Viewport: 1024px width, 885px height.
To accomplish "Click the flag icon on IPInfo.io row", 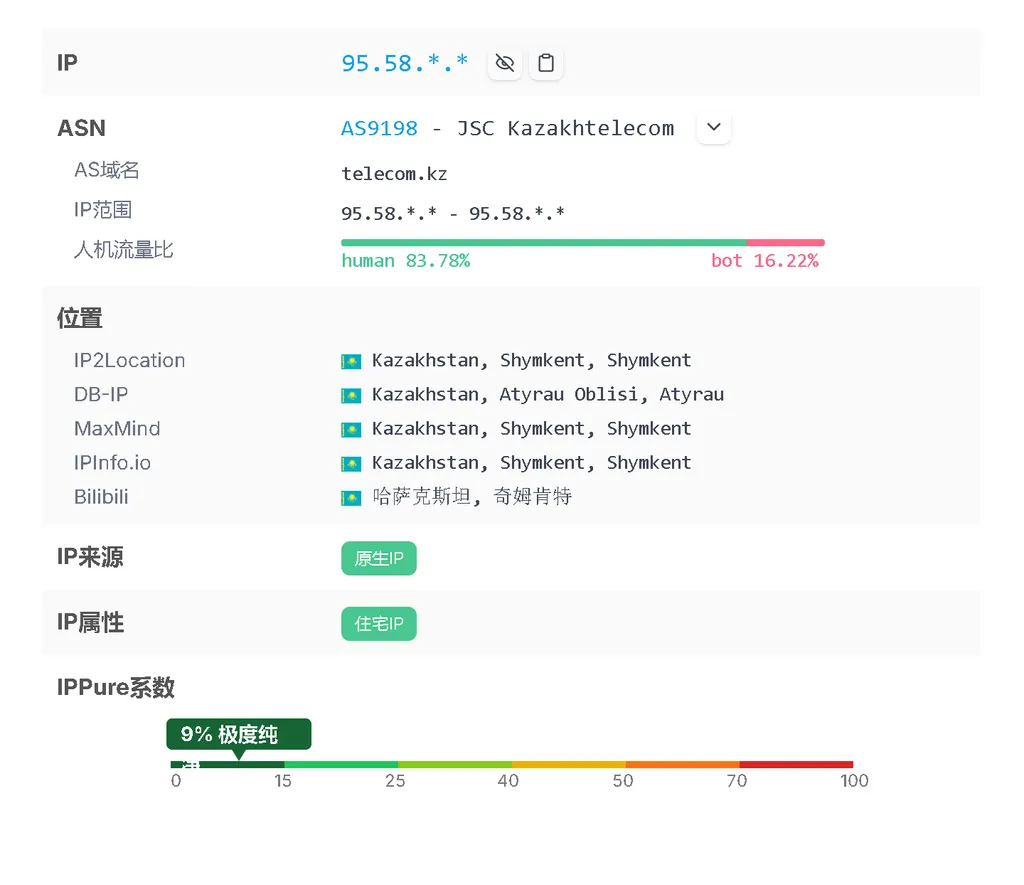I will click(351, 462).
